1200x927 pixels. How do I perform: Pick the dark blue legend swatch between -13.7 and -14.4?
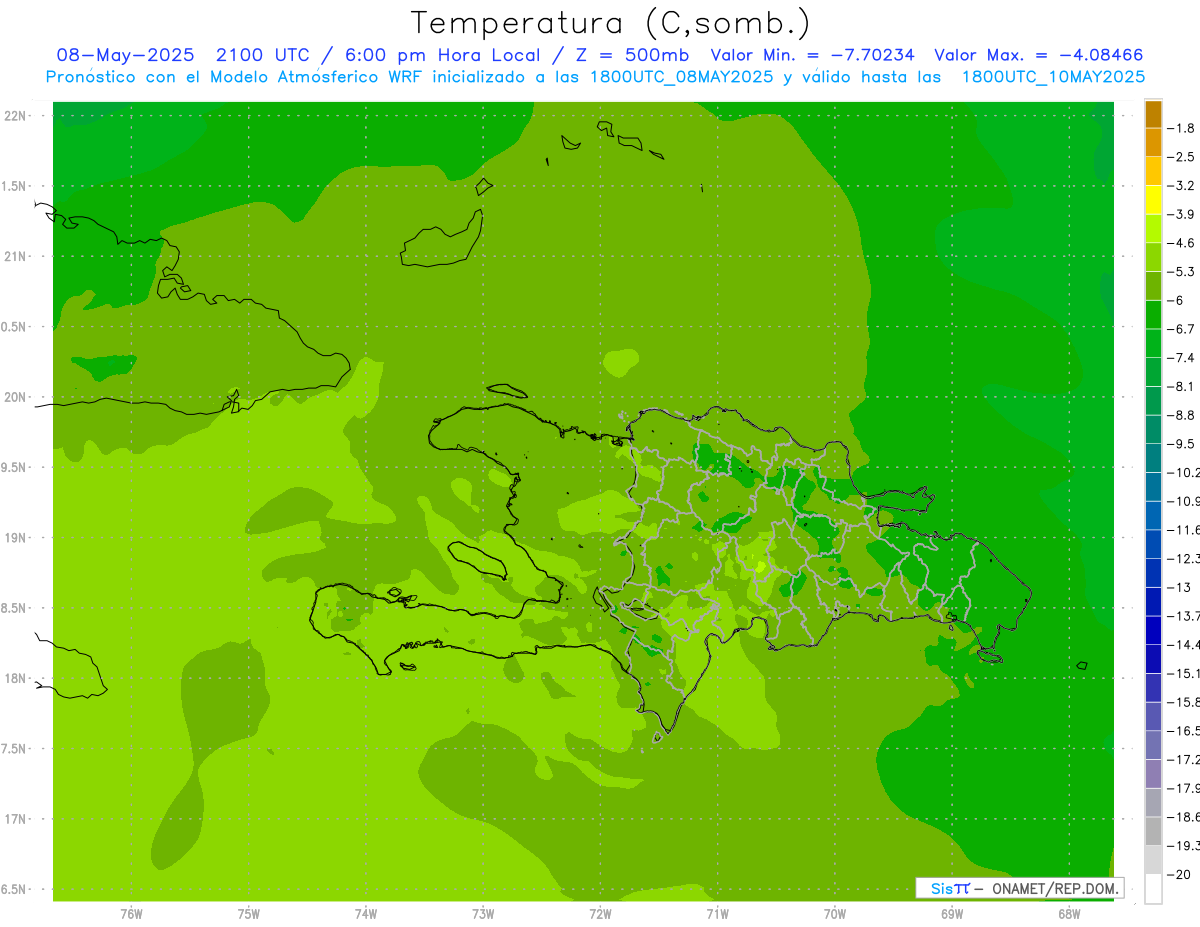tap(1153, 630)
